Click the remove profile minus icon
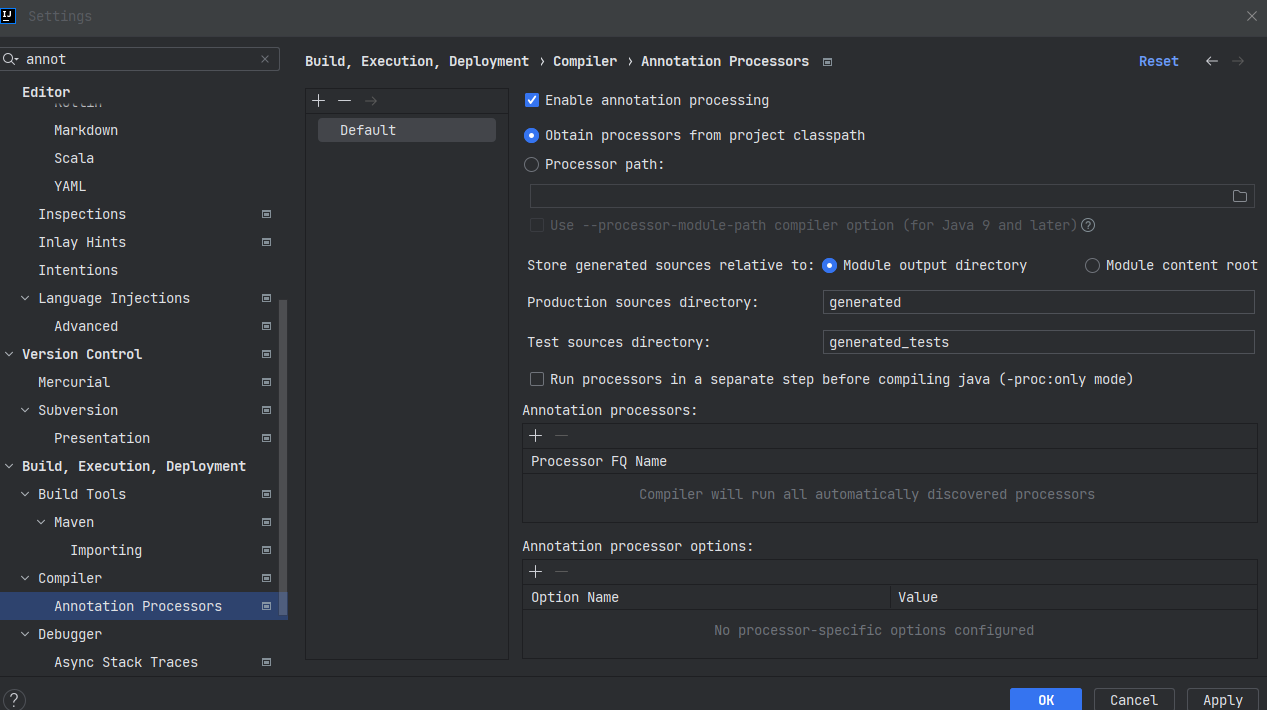The height and width of the screenshot is (710, 1267). point(344,101)
